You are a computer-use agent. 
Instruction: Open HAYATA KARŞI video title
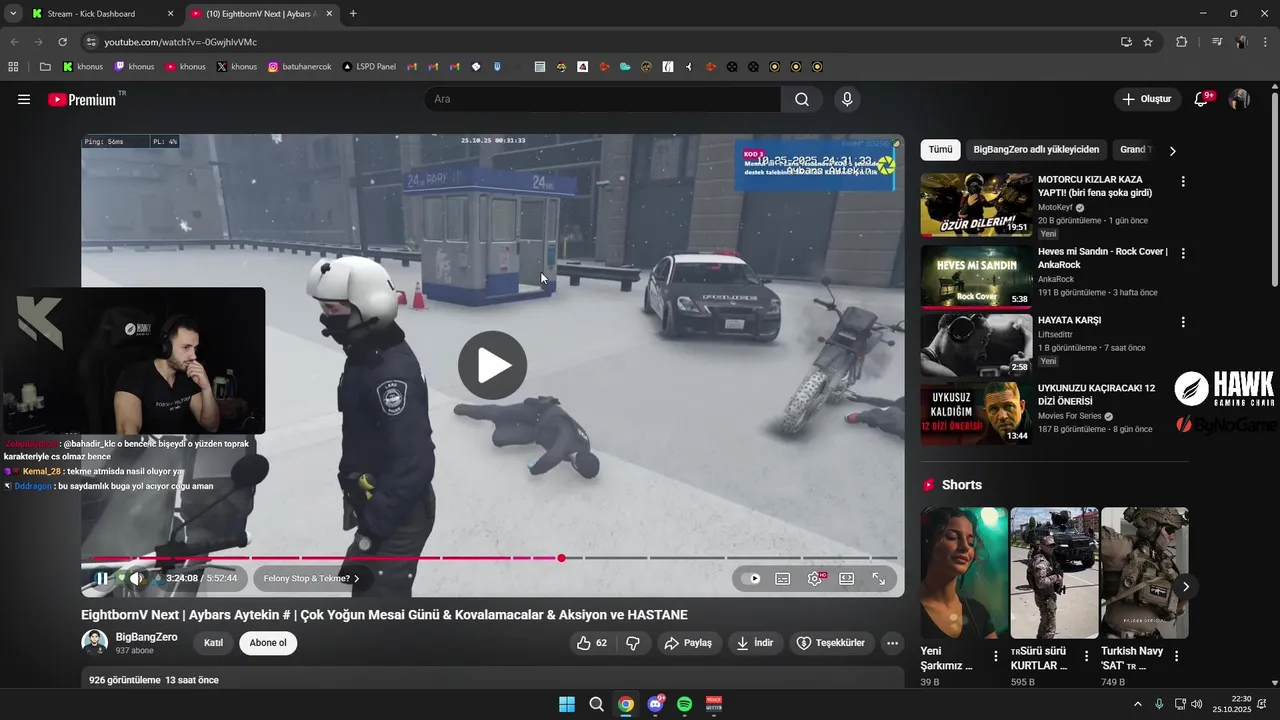(1069, 320)
